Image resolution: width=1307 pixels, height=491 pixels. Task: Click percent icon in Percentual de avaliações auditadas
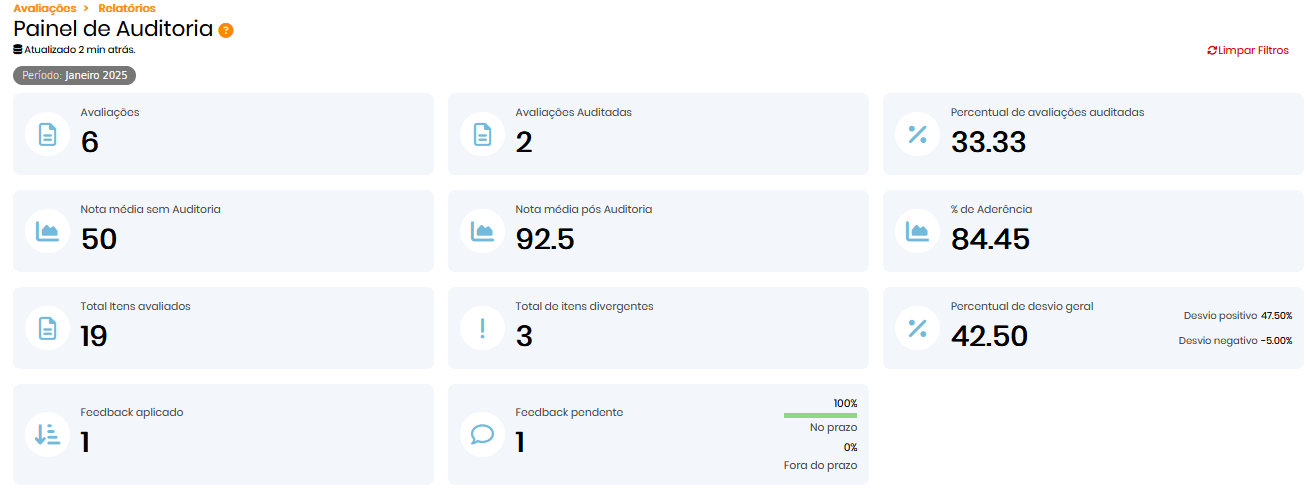tap(917, 134)
